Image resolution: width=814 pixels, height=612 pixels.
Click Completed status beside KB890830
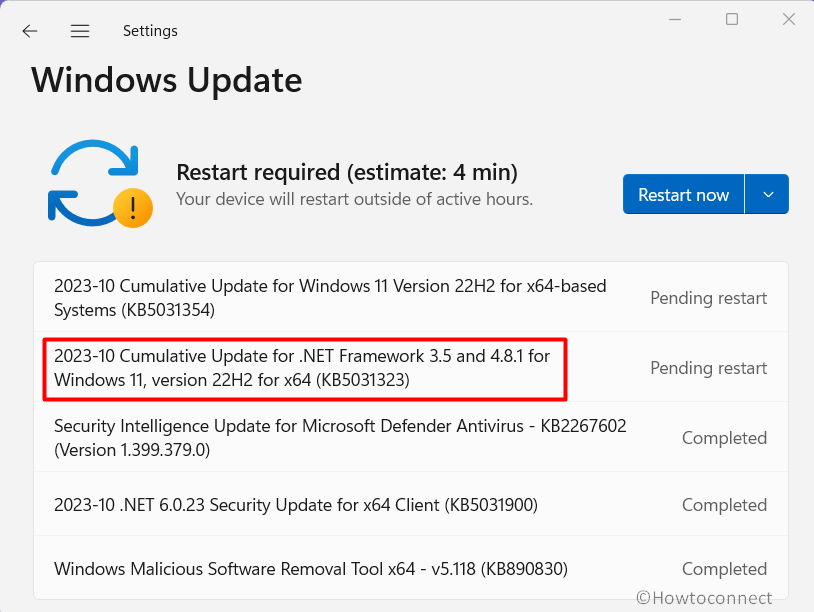(724, 568)
